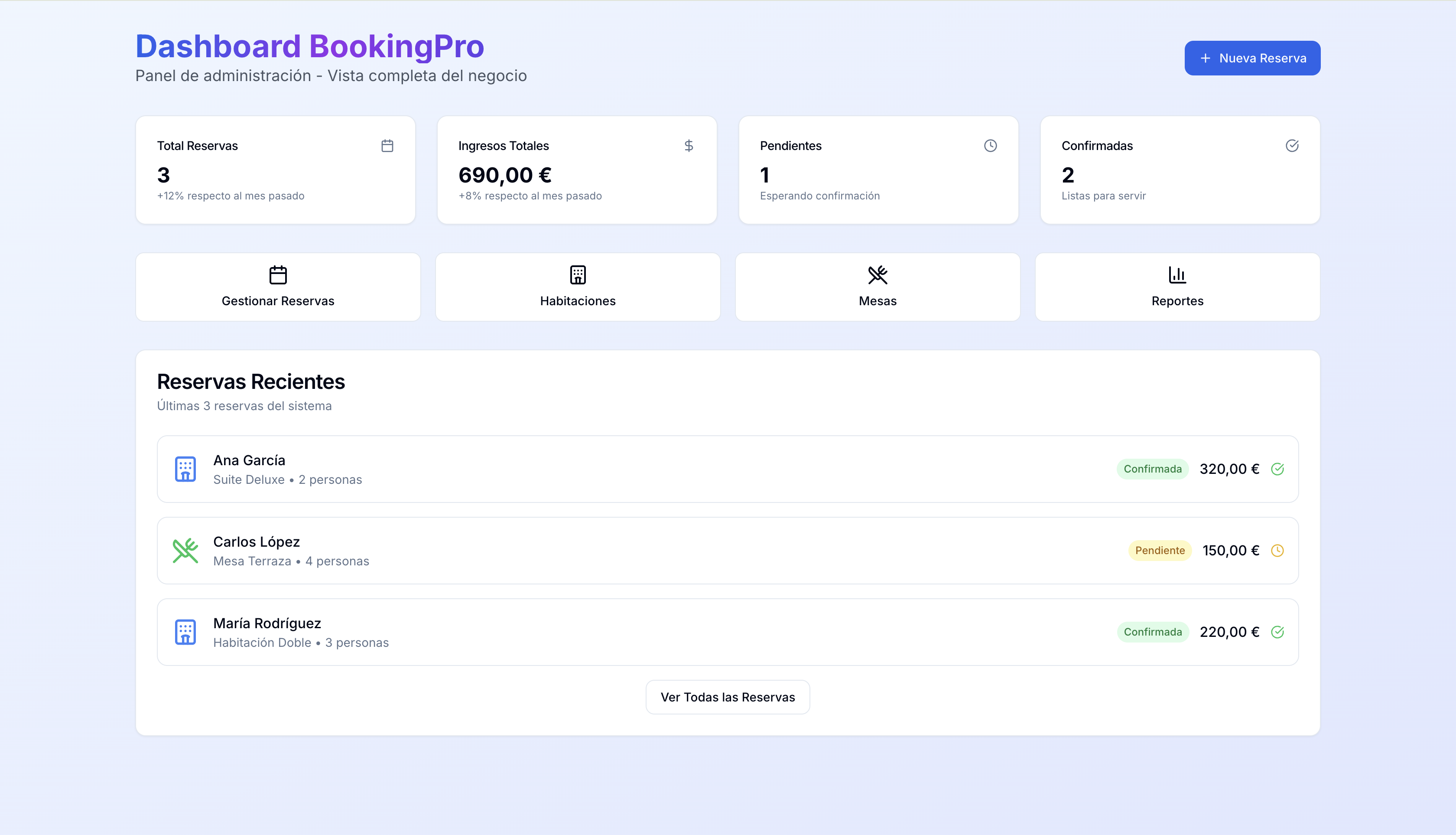Click the blue hotel icon beside Ana García
The image size is (1456, 835).
coord(185,469)
